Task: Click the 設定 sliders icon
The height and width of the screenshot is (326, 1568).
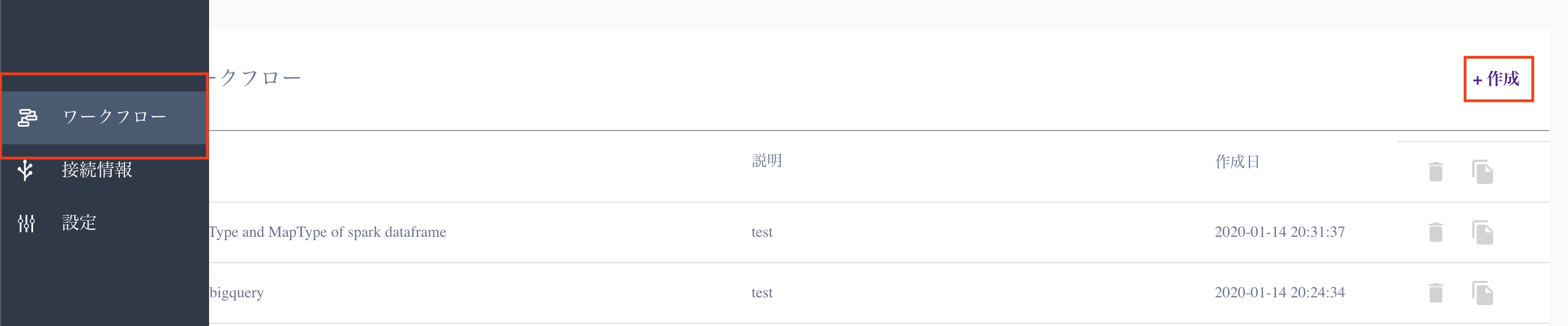Action: click(x=26, y=223)
